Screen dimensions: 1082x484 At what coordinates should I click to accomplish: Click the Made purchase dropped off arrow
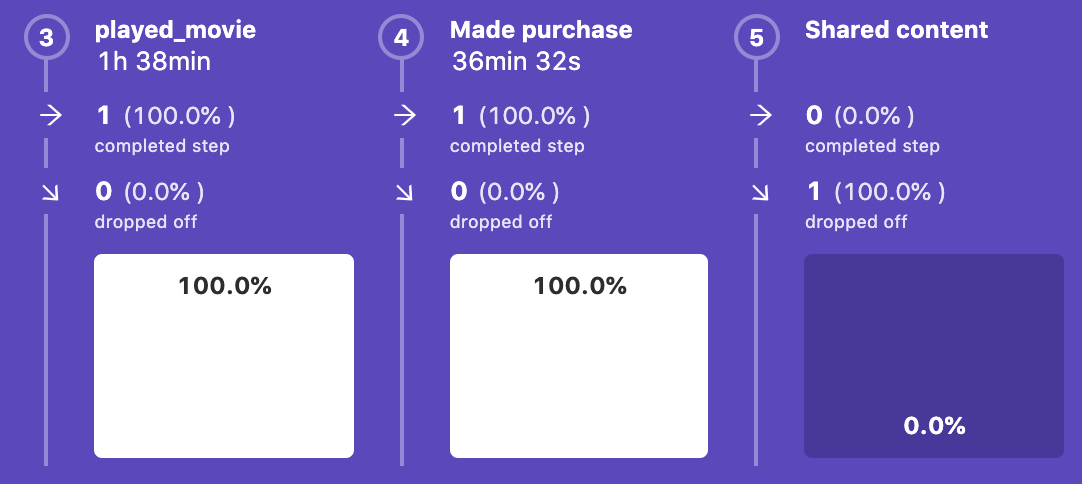coord(403,191)
